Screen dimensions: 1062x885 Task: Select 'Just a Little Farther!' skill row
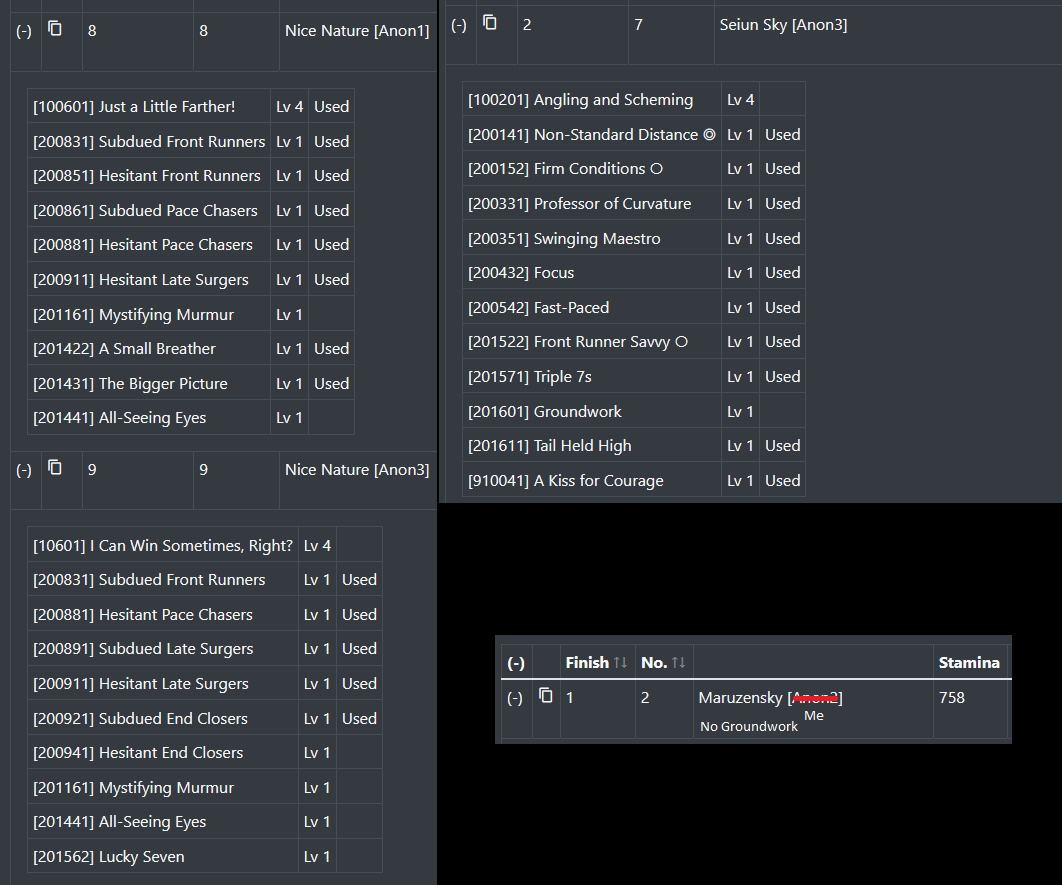point(191,106)
